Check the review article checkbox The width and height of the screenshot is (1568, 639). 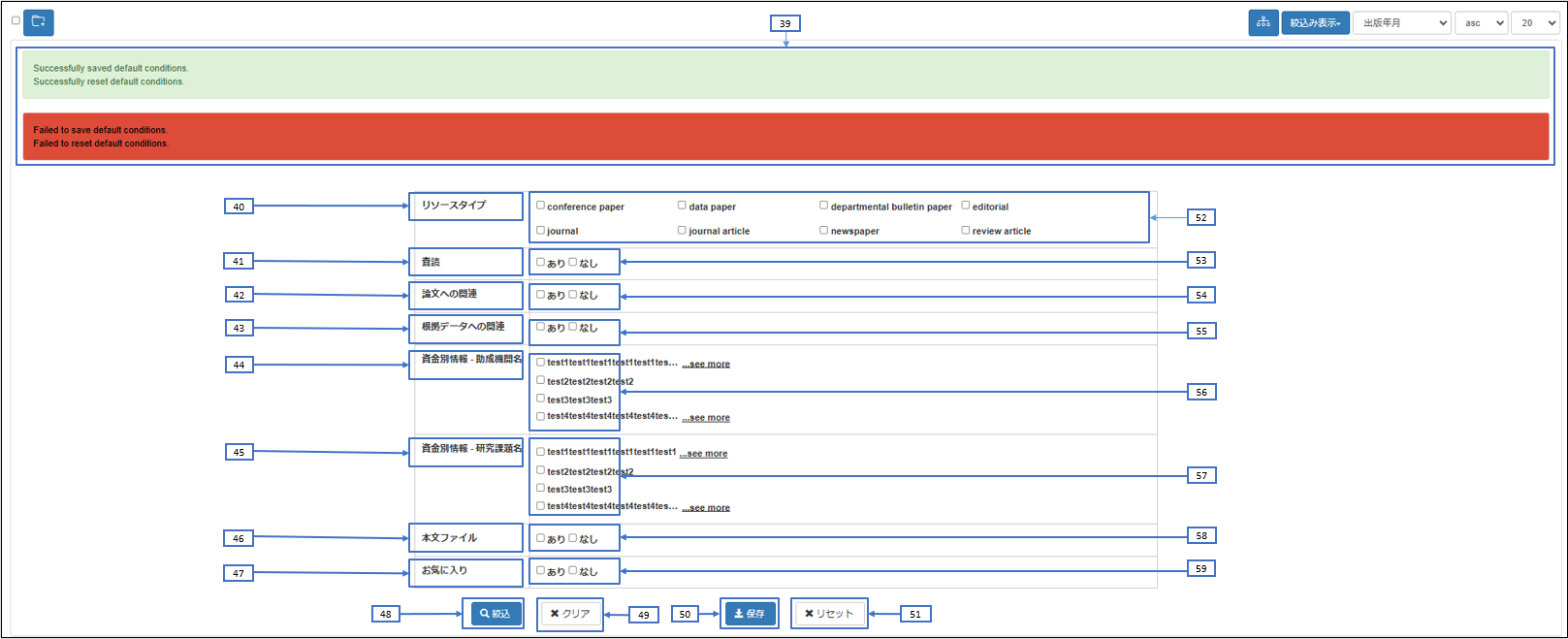[x=965, y=230]
